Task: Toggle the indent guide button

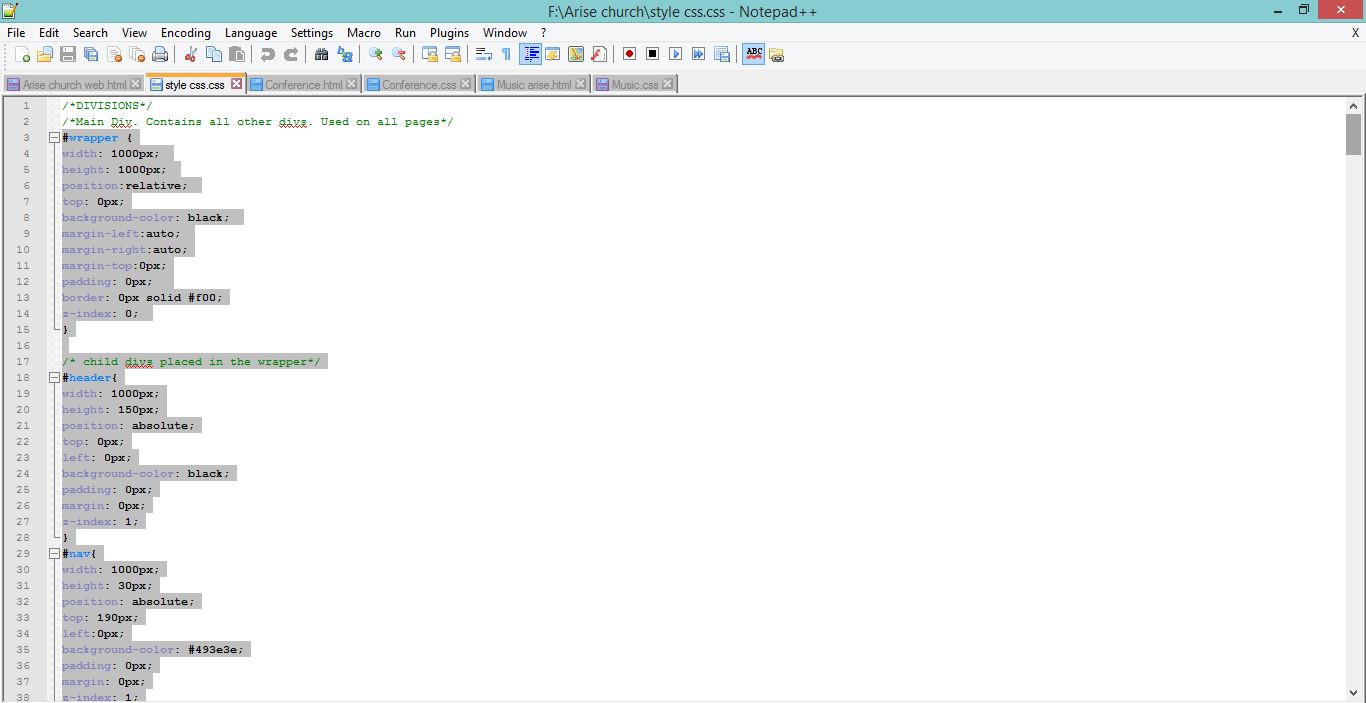Action: point(531,54)
